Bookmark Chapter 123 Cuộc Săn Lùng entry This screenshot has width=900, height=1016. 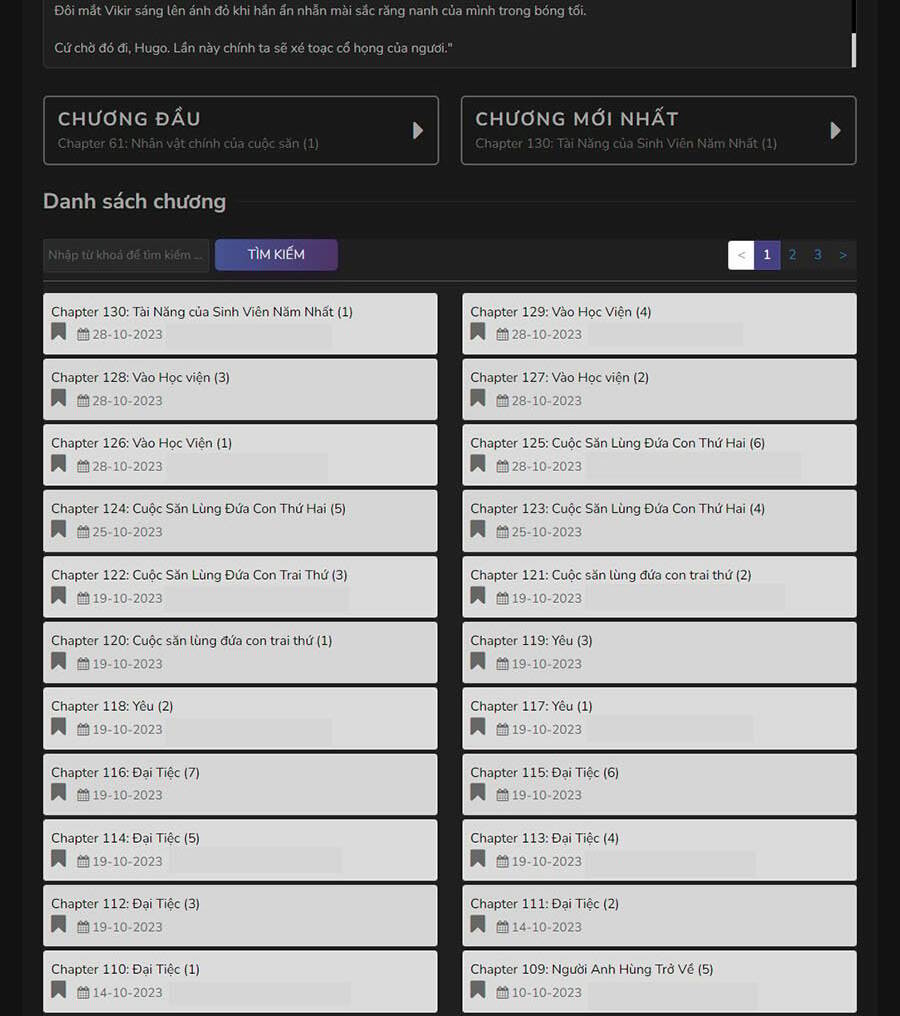coord(478,530)
